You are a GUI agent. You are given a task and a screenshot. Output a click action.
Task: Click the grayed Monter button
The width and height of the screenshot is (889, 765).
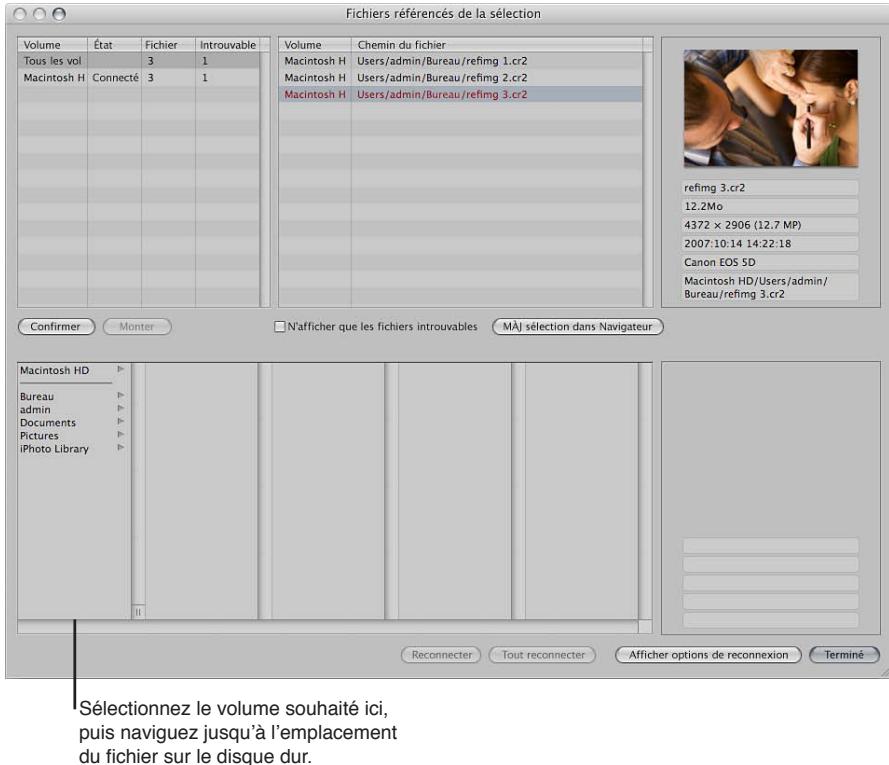pyautogui.click(x=137, y=327)
